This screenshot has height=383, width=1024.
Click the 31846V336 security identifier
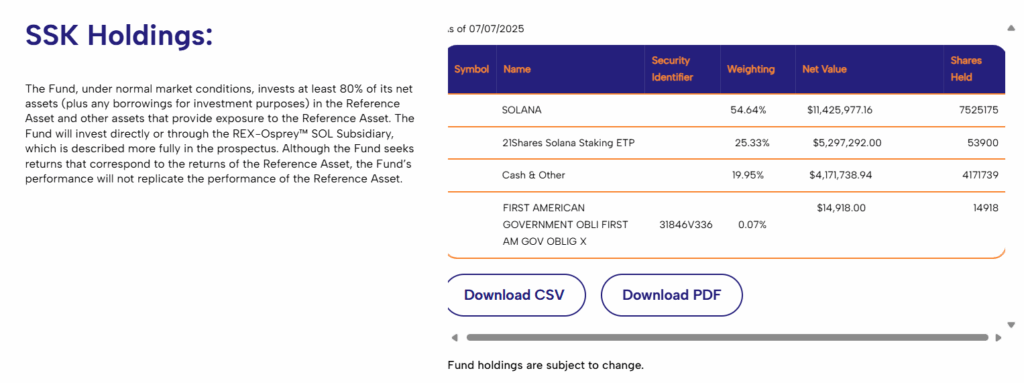point(686,225)
